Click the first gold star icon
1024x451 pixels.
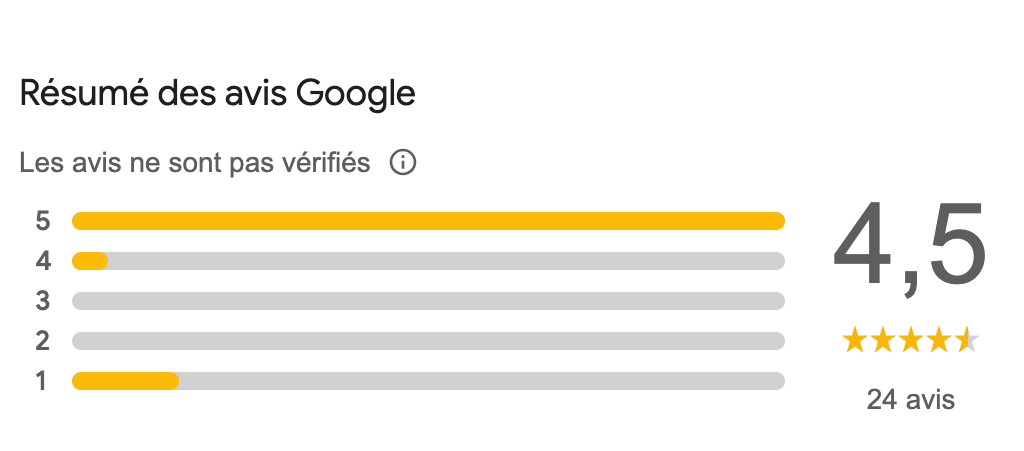click(854, 341)
